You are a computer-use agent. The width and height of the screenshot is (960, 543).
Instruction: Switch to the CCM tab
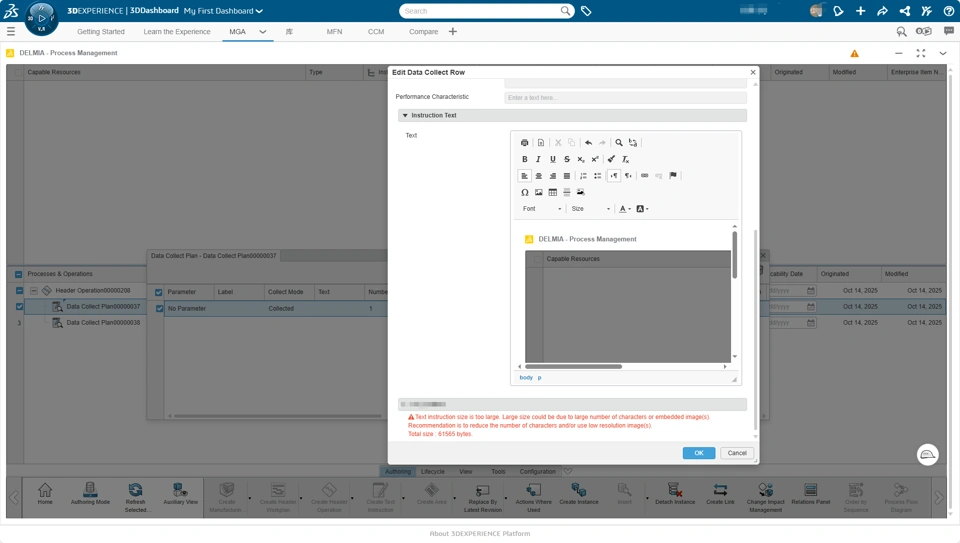(x=376, y=32)
